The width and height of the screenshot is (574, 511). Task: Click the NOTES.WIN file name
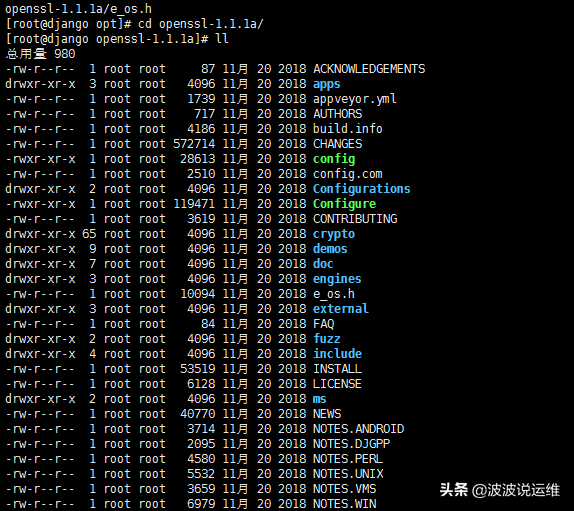click(x=344, y=504)
